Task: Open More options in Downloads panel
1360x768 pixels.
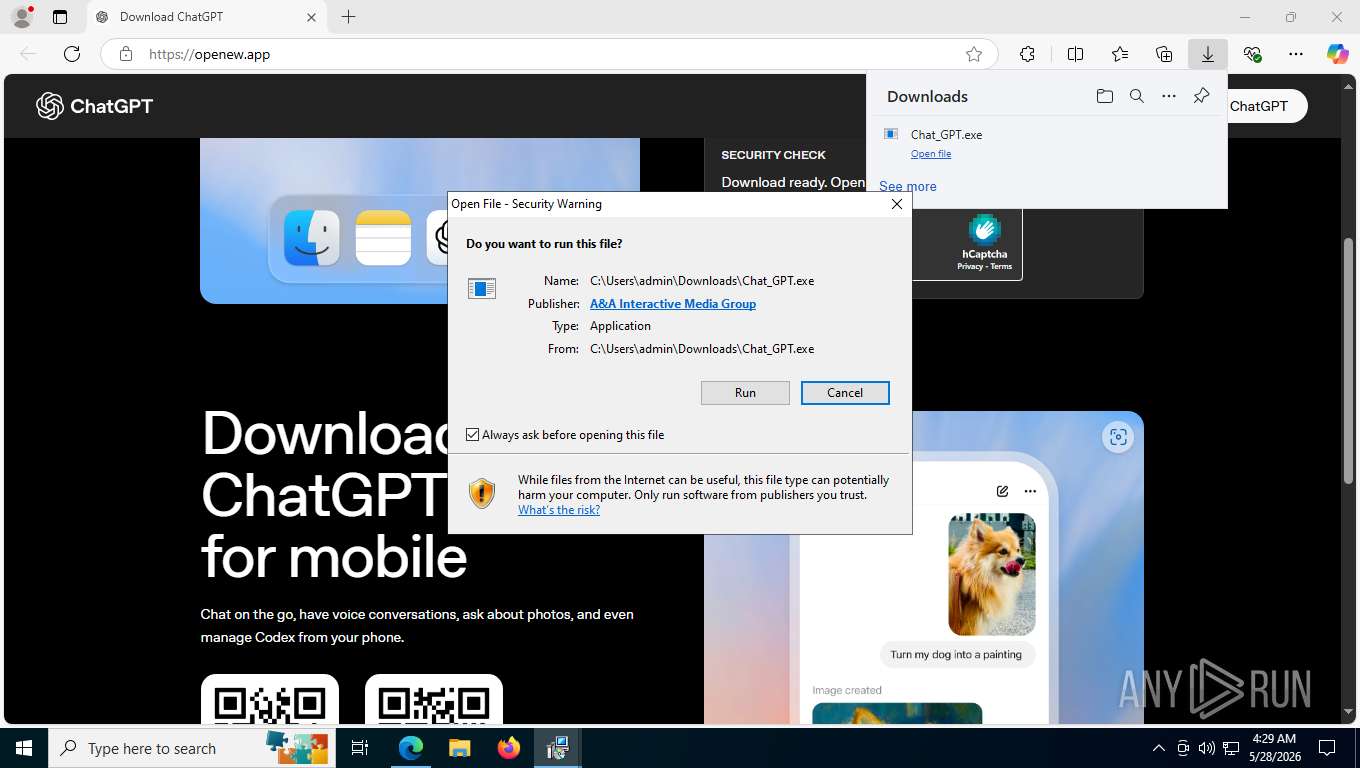Action: coord(1169,96)
